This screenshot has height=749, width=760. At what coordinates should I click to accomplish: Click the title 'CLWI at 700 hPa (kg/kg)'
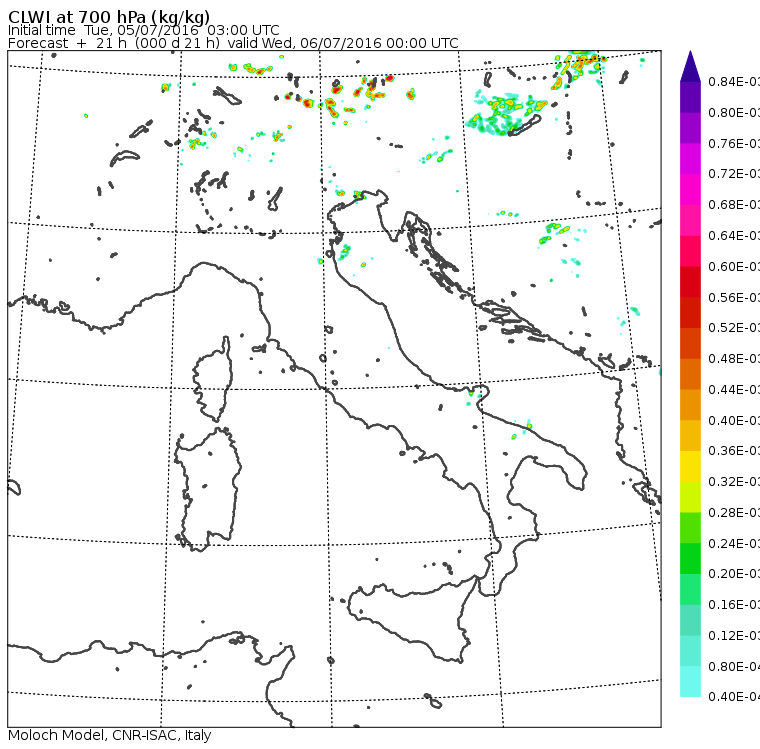click(x=109, y=16)
